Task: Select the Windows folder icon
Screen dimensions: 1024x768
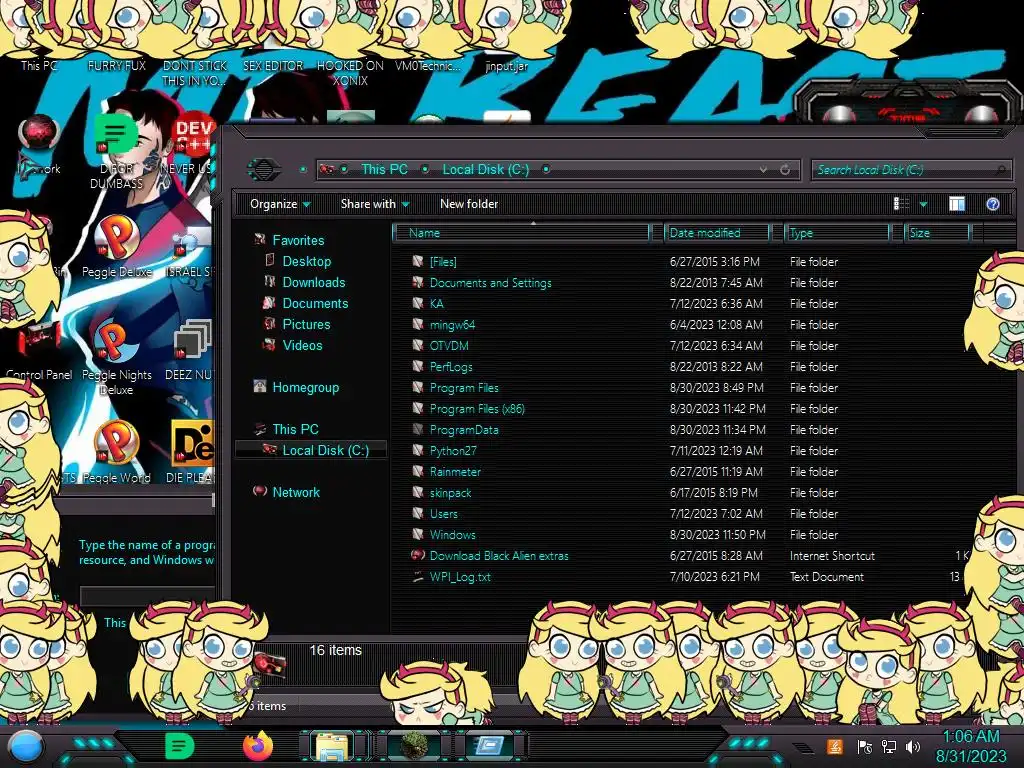Action: 418,534
